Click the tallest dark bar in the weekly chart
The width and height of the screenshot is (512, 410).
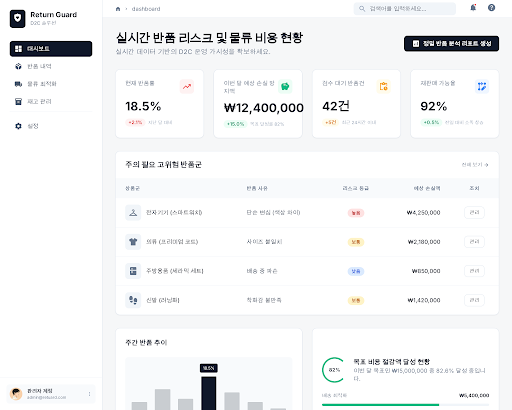click(209, 393)
